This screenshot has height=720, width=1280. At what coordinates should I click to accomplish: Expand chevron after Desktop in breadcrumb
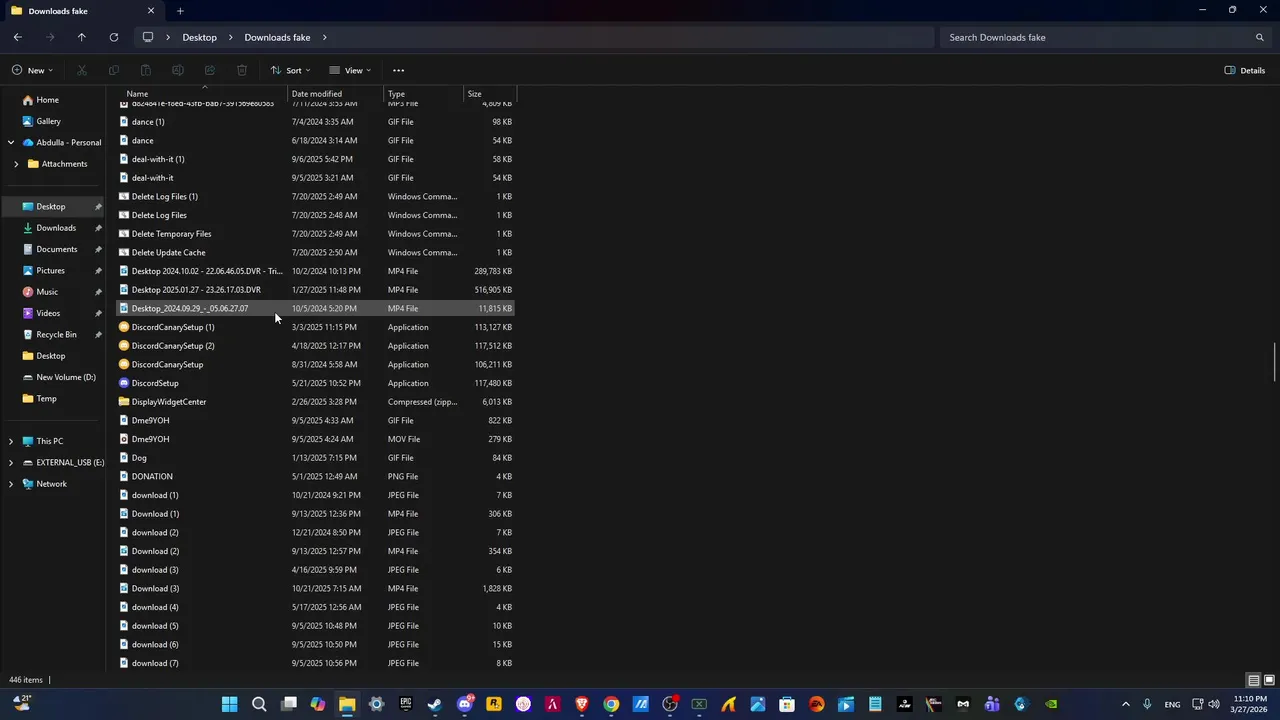click(x=231, y=37)
